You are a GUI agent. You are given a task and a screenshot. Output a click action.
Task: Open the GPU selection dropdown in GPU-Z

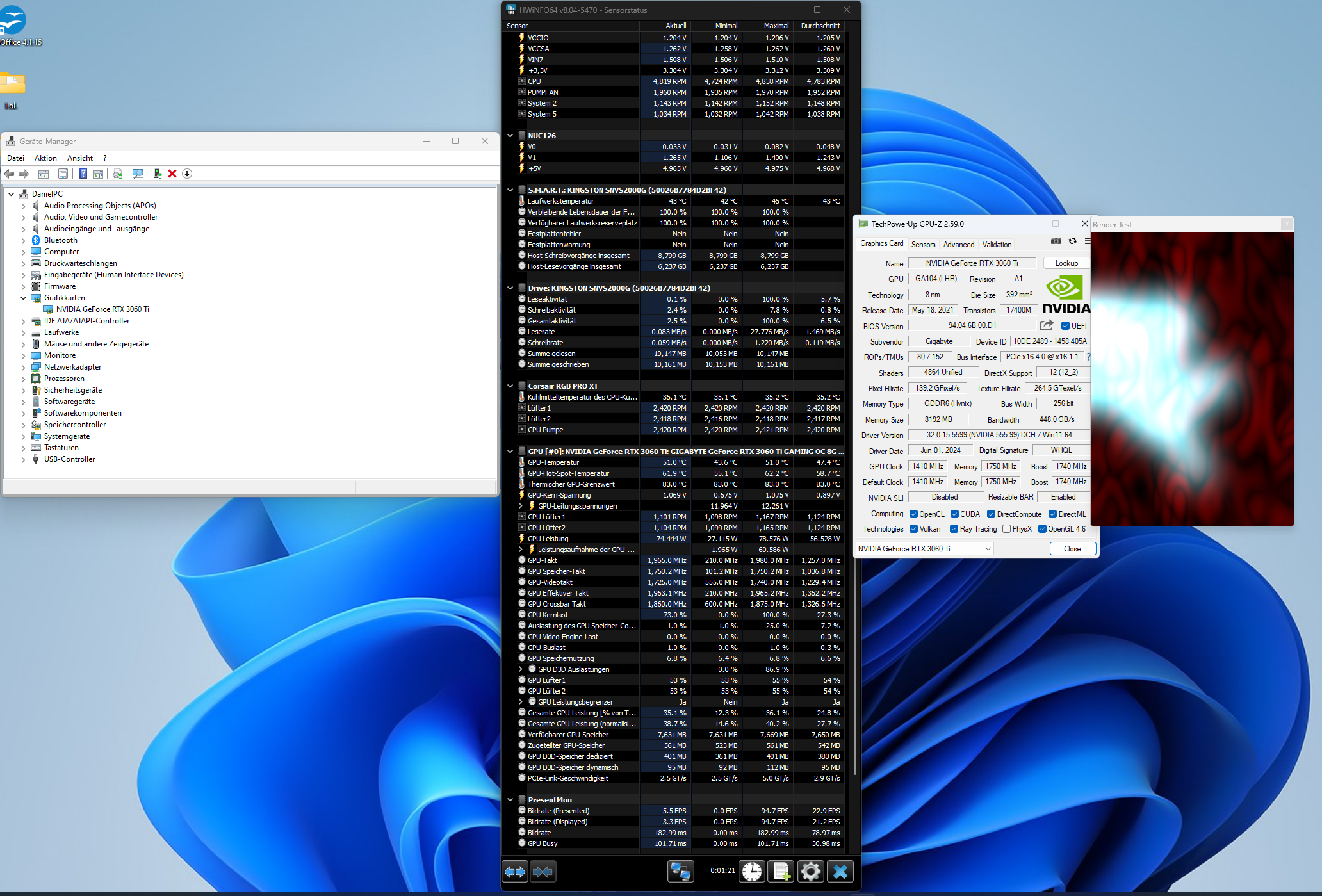[988, 549]
